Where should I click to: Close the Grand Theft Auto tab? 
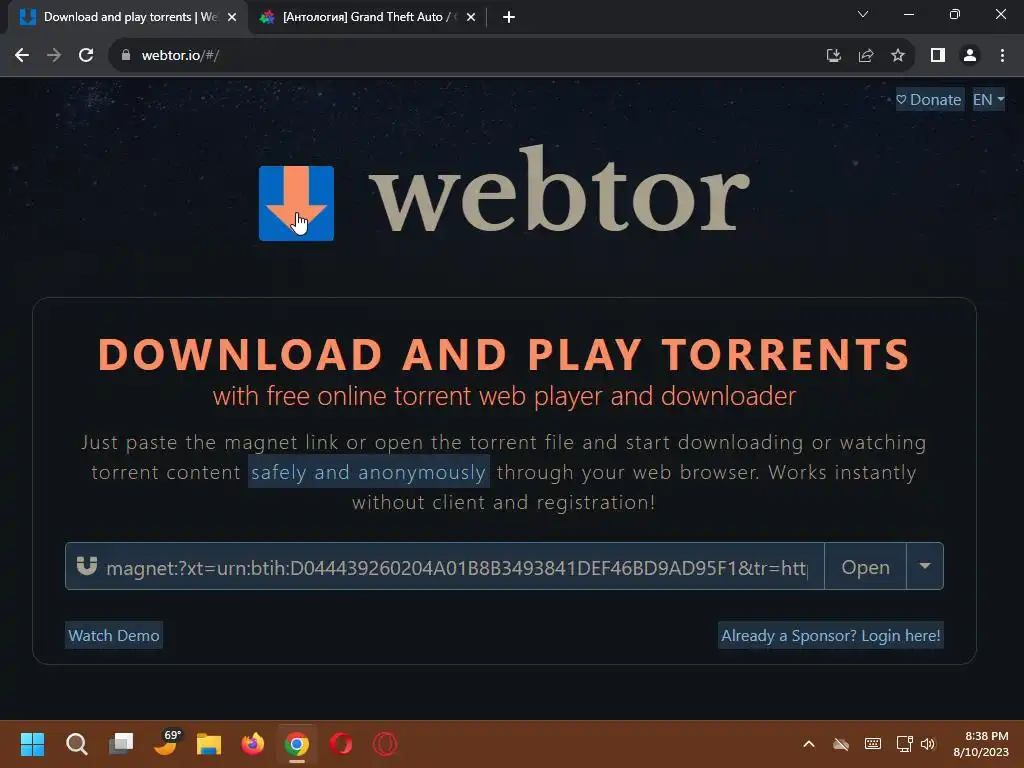(x=471, y=17)
